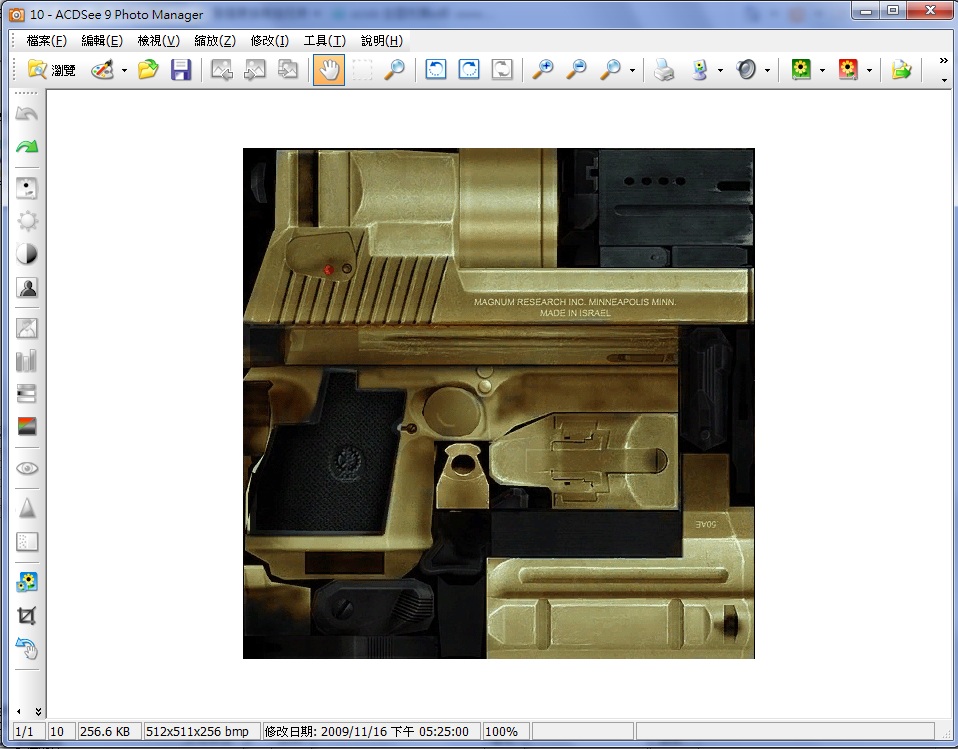Open the portrait red-eye tool
958x749 pixels.
(x=26, y=287)
